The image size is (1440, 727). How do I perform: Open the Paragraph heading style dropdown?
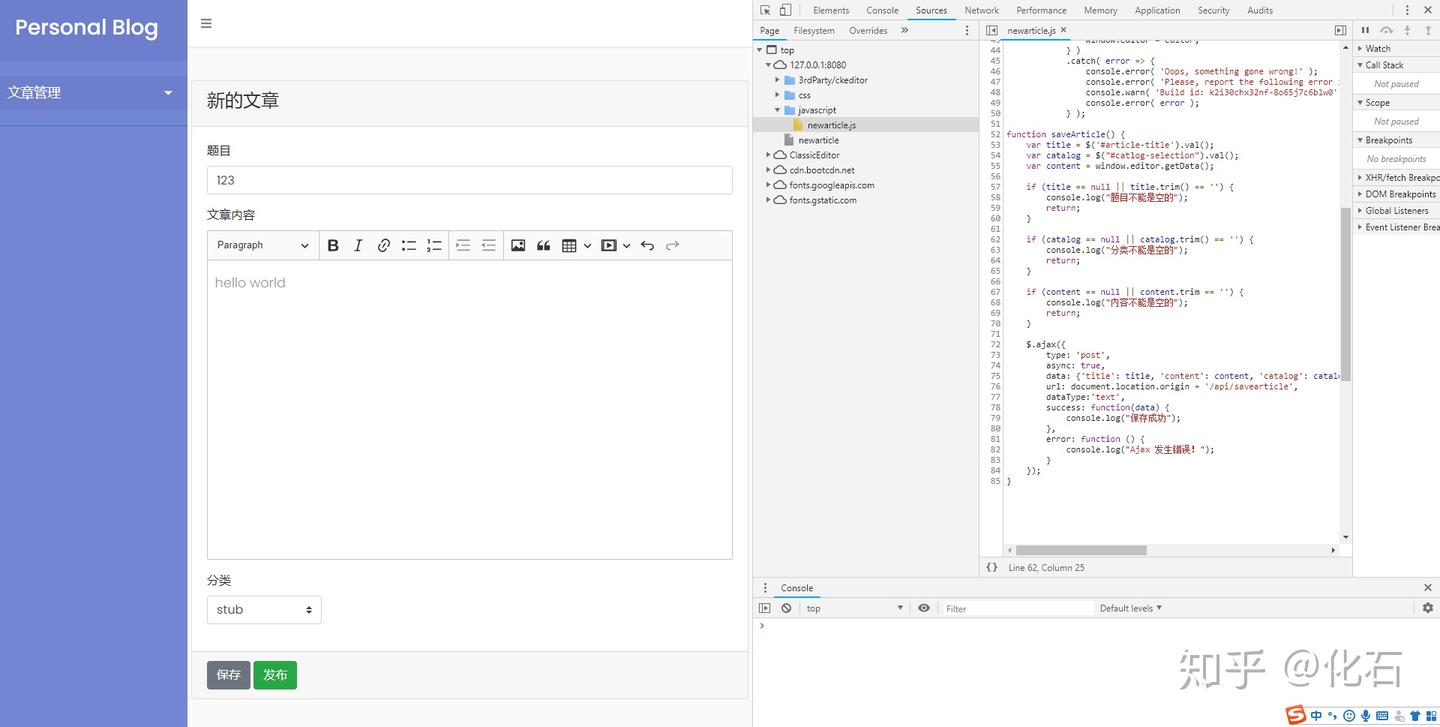coord(263,245)
